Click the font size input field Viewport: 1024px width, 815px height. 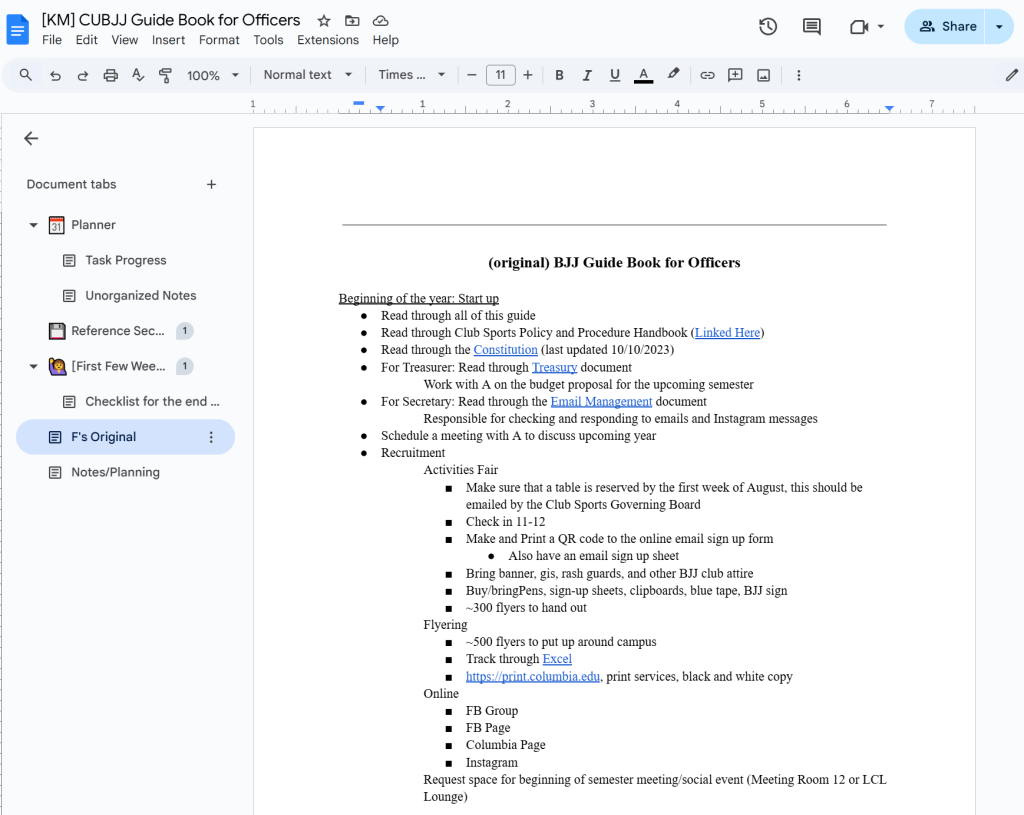500,75
